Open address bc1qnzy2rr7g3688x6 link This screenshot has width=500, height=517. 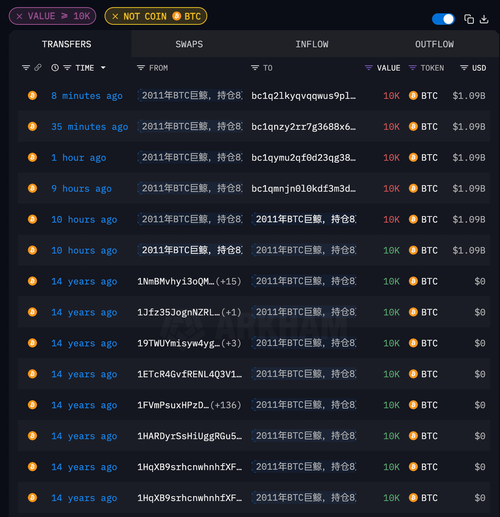[303, 127]
